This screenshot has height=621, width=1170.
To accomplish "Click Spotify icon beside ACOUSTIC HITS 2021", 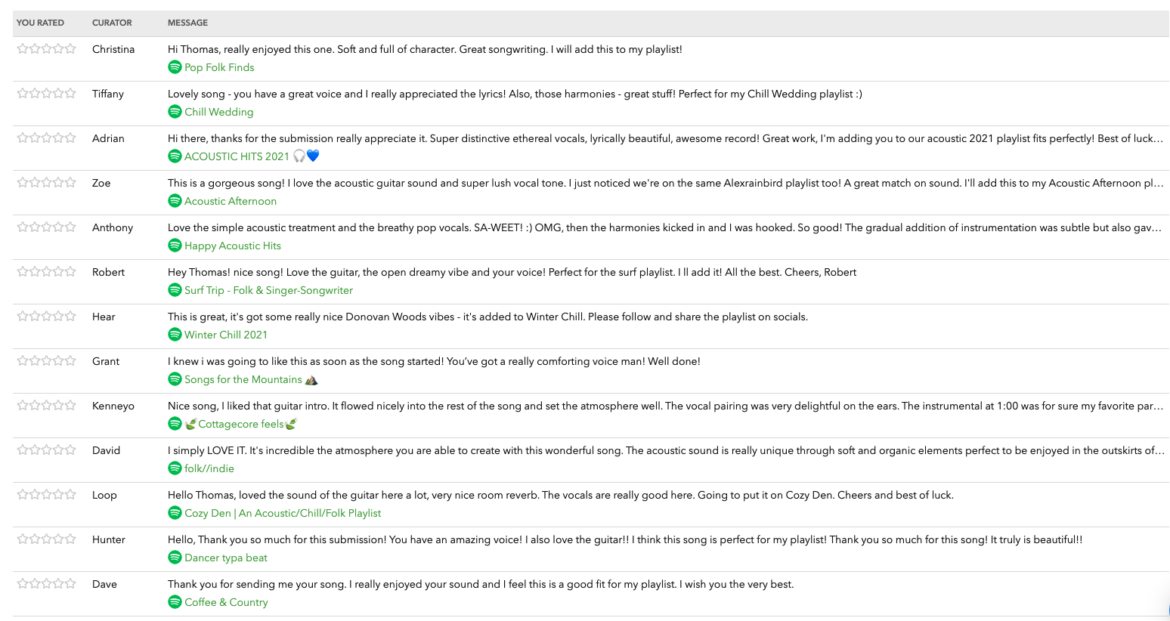I will tap(175, 156).
